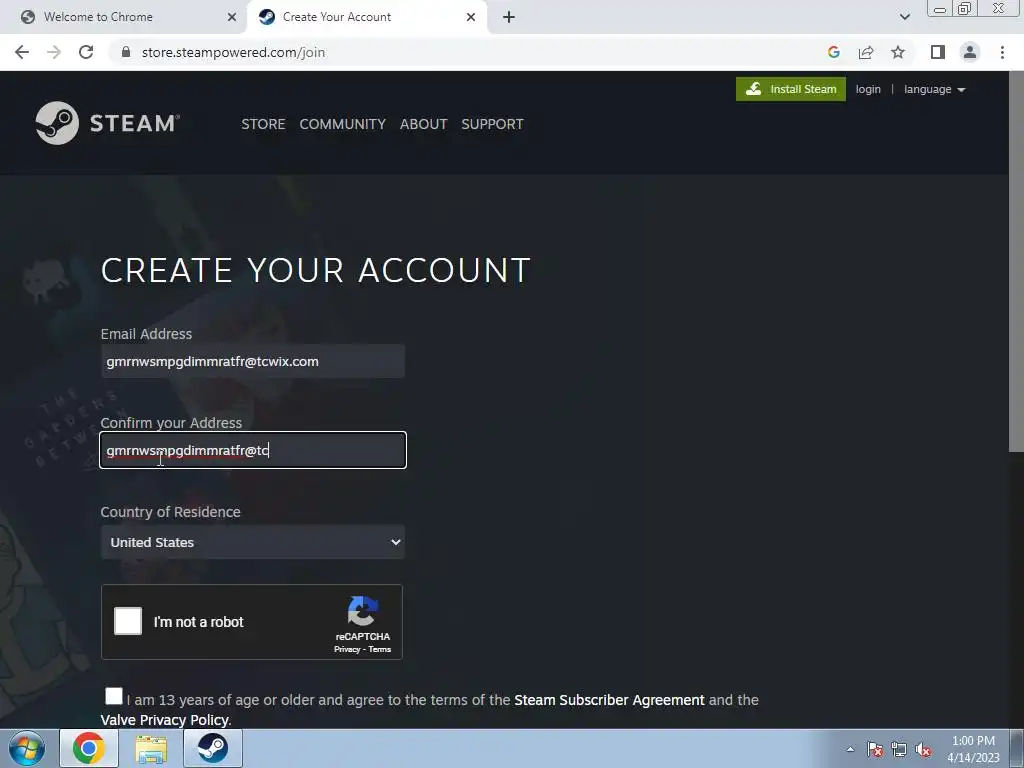Click the browser forward arrow
The image size is (1024, 768).
[x=54, y=52]
